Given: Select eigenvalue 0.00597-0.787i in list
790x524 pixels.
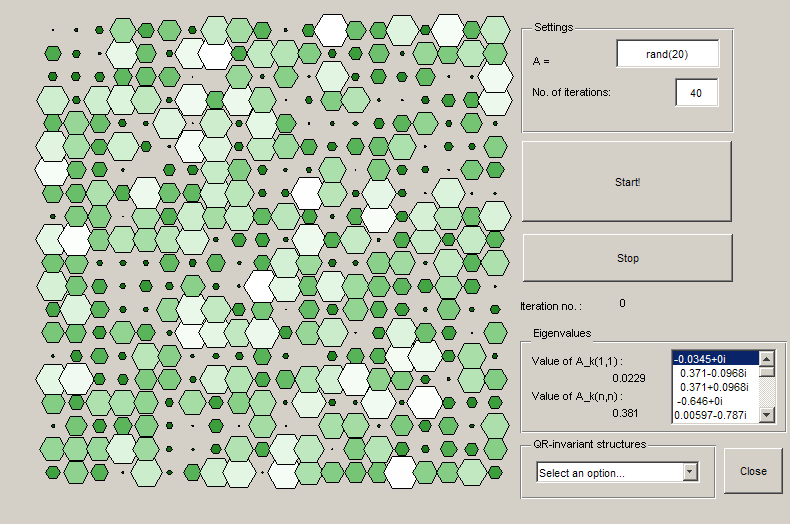Looking at the screenshot, I should (x=715, y=415).
